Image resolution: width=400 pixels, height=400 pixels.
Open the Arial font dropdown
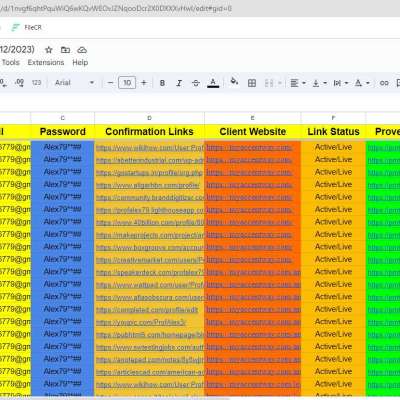click(74, 83)
